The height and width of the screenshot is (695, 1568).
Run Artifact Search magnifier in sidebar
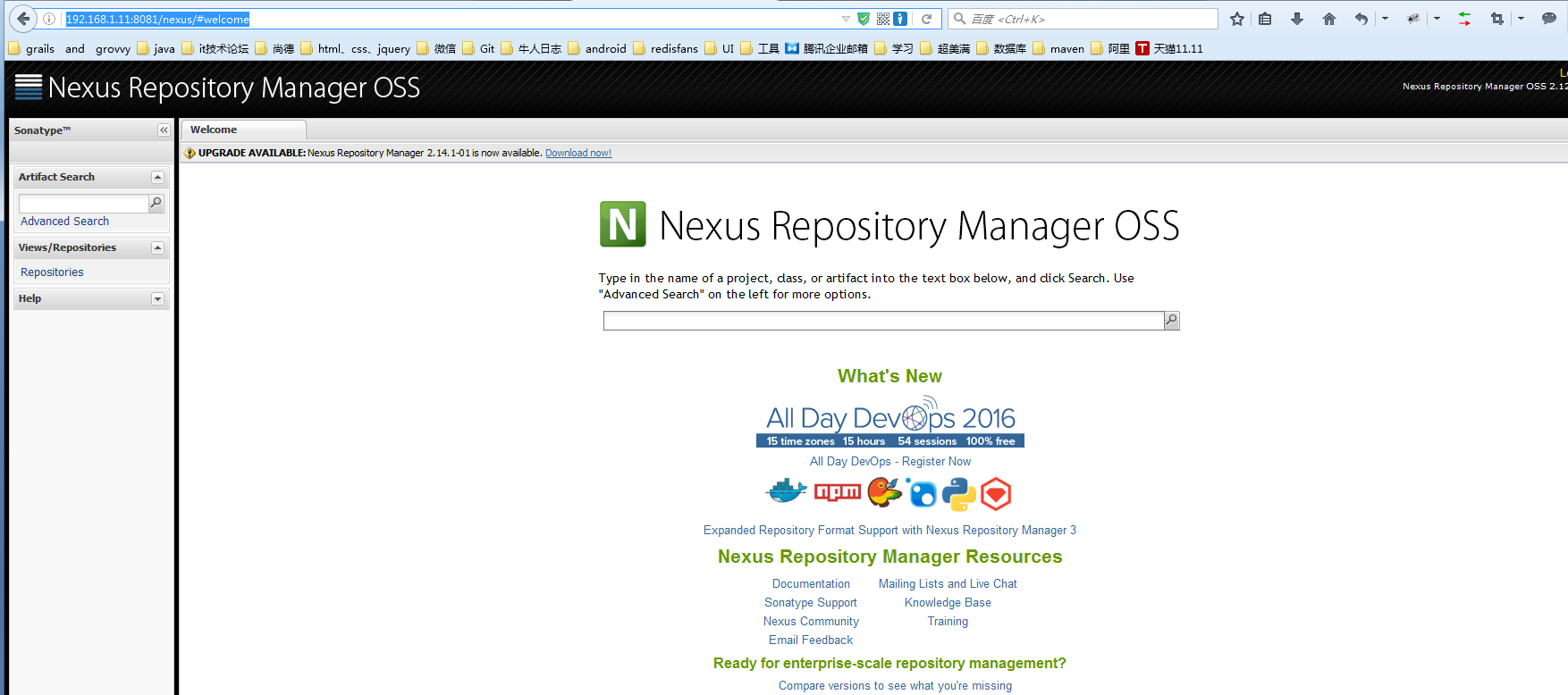click(156, 204)
